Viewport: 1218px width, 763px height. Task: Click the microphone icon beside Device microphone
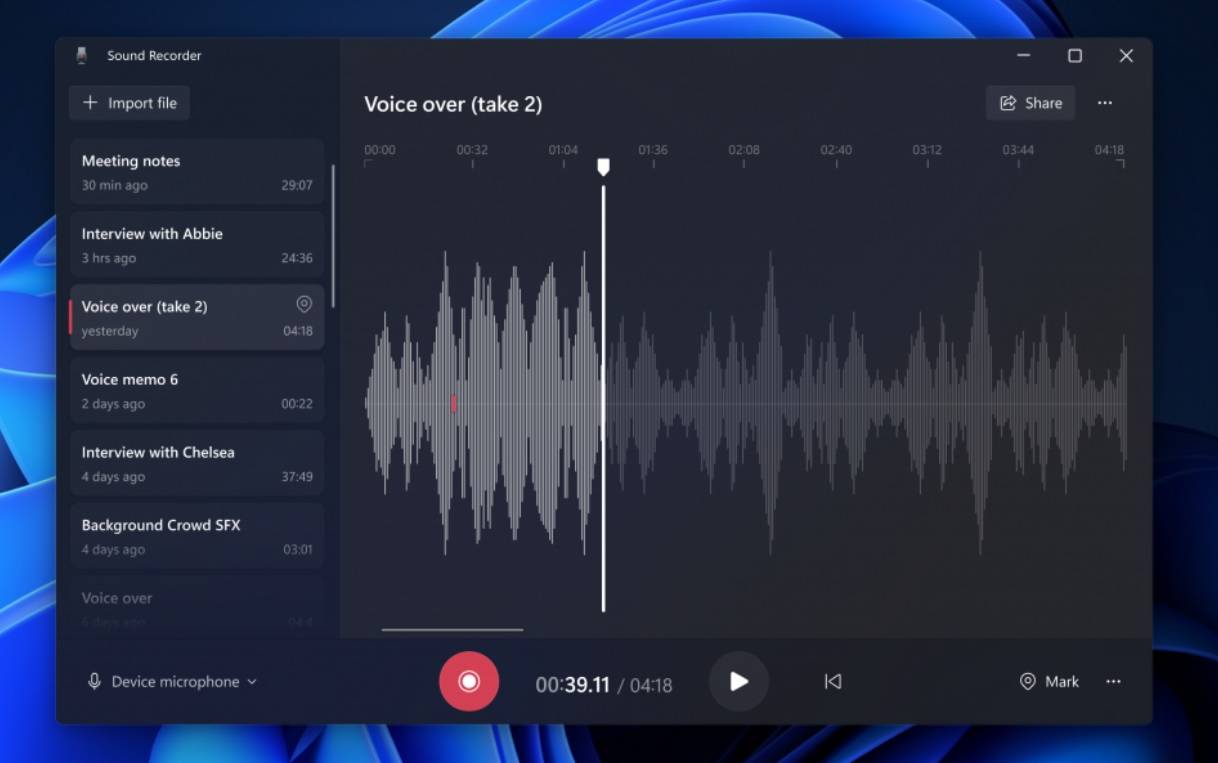[93, 681]
